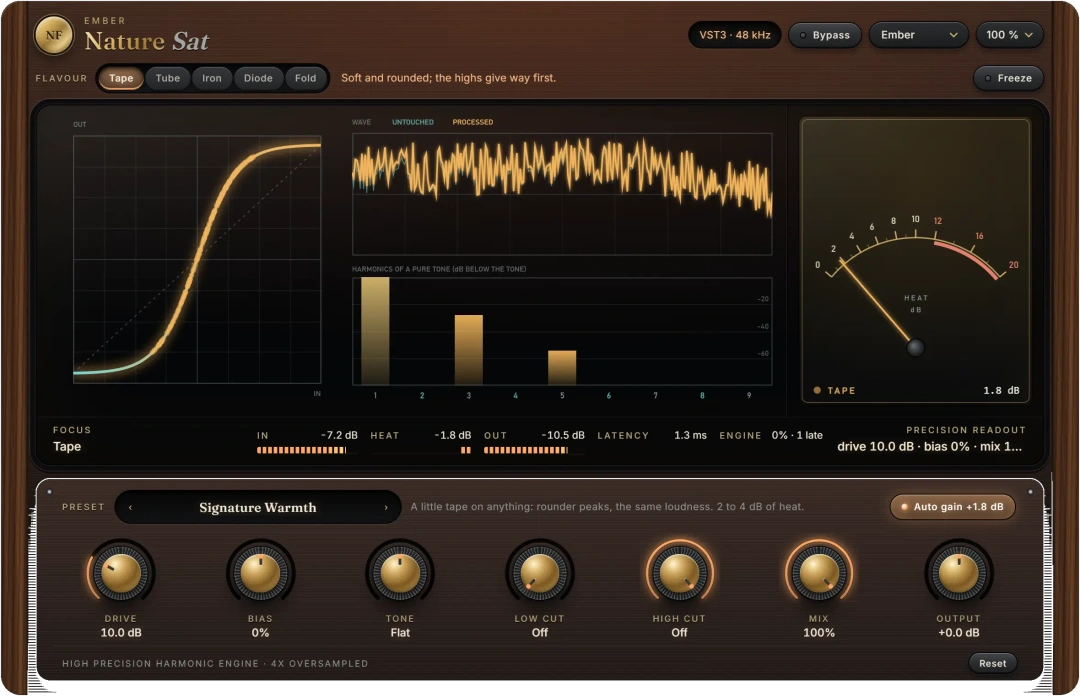Click the Bias knob
The height and width of the screenshot is (696, 1080).
click(x=260, y=573)
